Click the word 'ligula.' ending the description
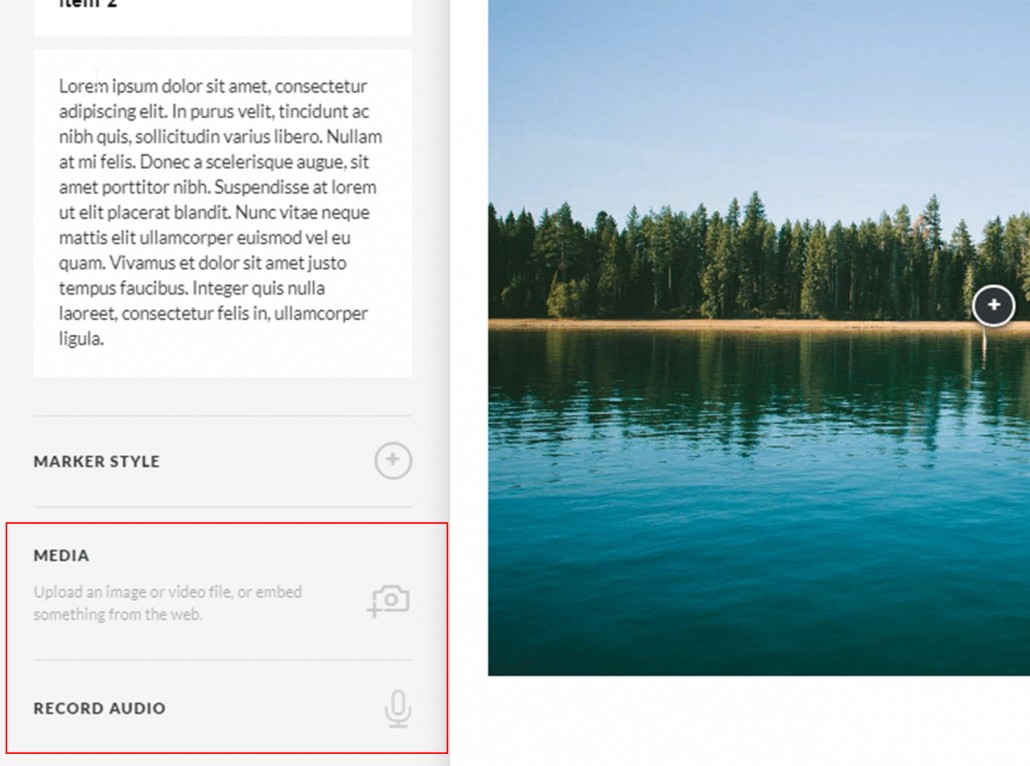The image size is (1030, 766). pos(81,339)
